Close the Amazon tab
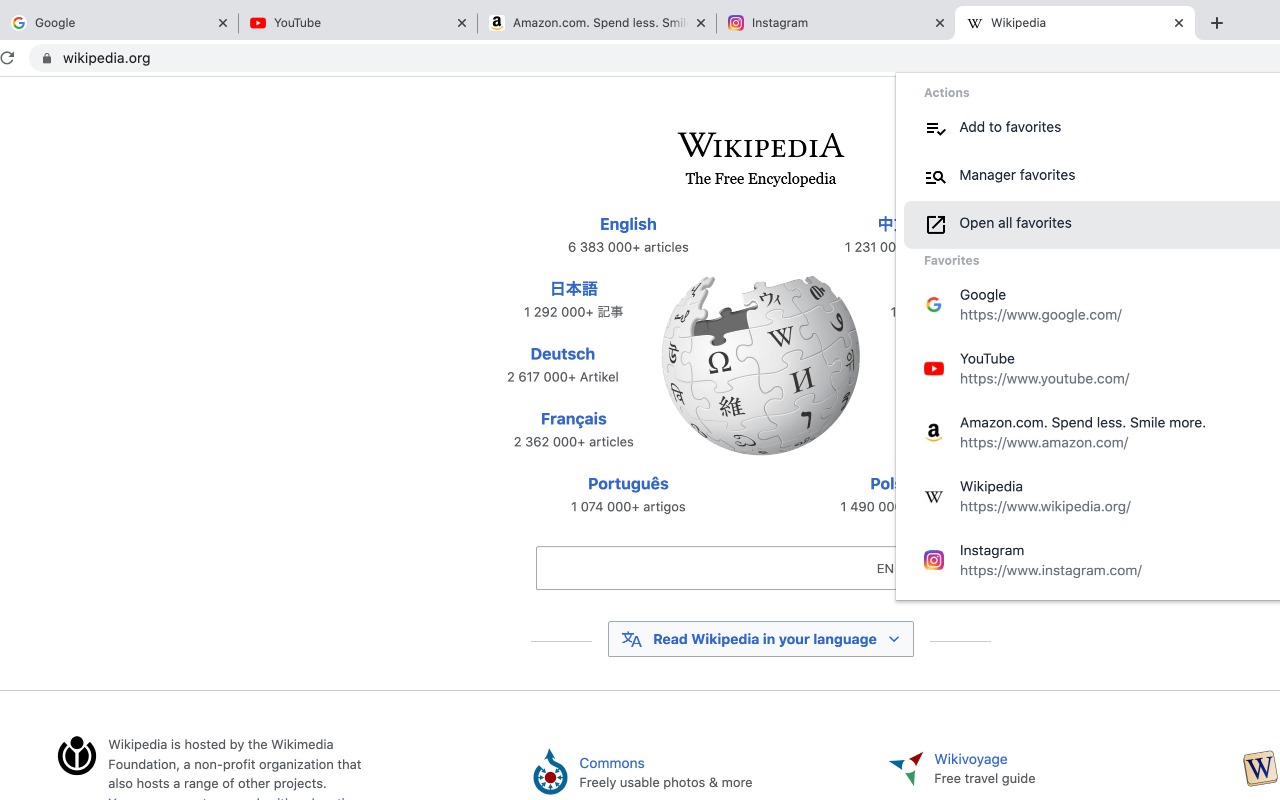 [700, 23]
